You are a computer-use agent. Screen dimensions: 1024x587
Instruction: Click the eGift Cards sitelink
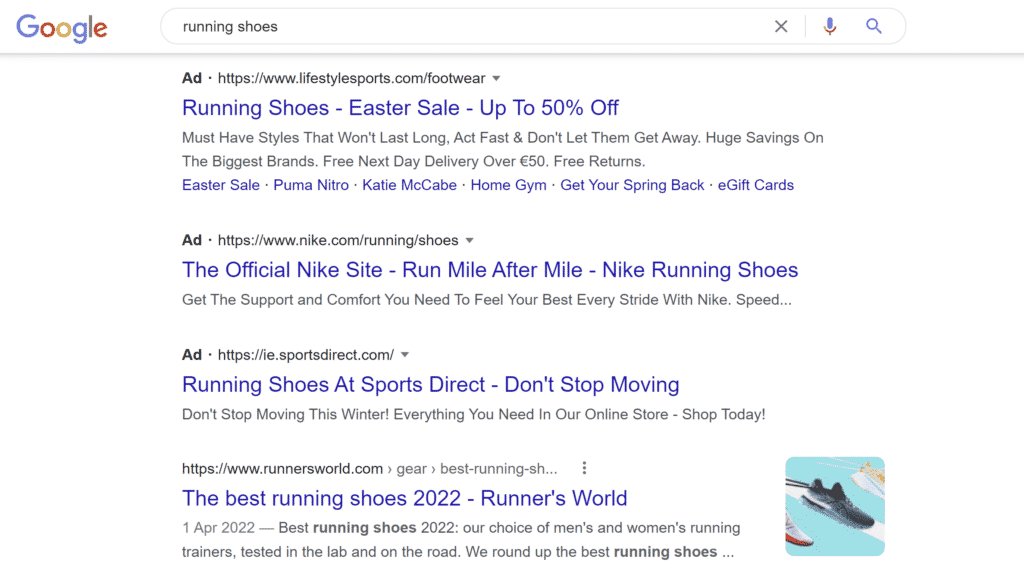[756, 185]
